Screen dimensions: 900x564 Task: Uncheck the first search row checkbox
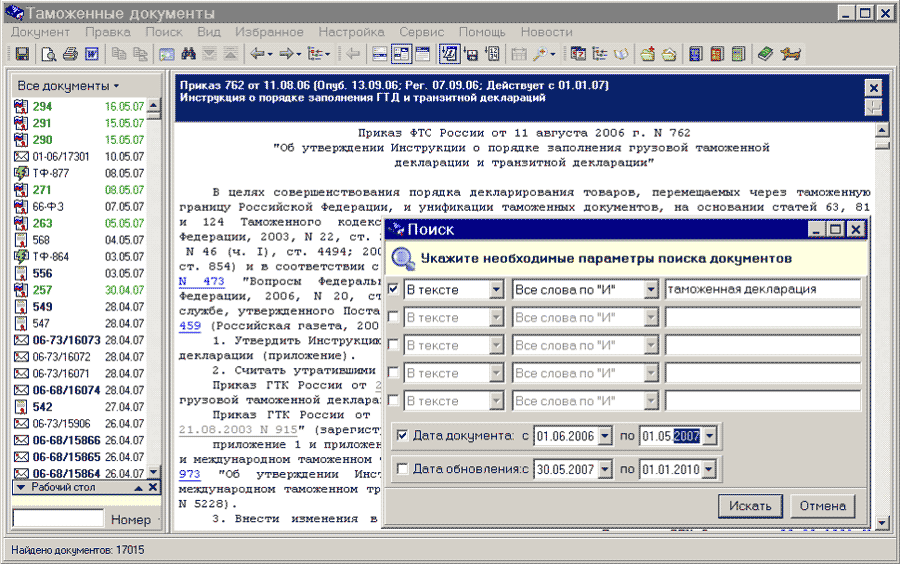pyautogui.click(x=394, y=289)
